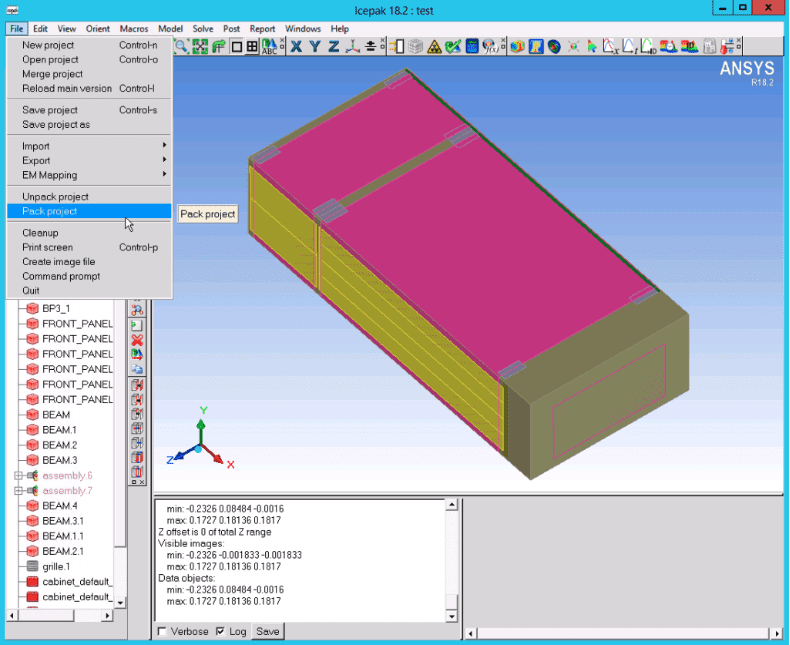Select BP3_1 in the model tree
The height and width of the screenshot is (645, 790).
point(56,308)
